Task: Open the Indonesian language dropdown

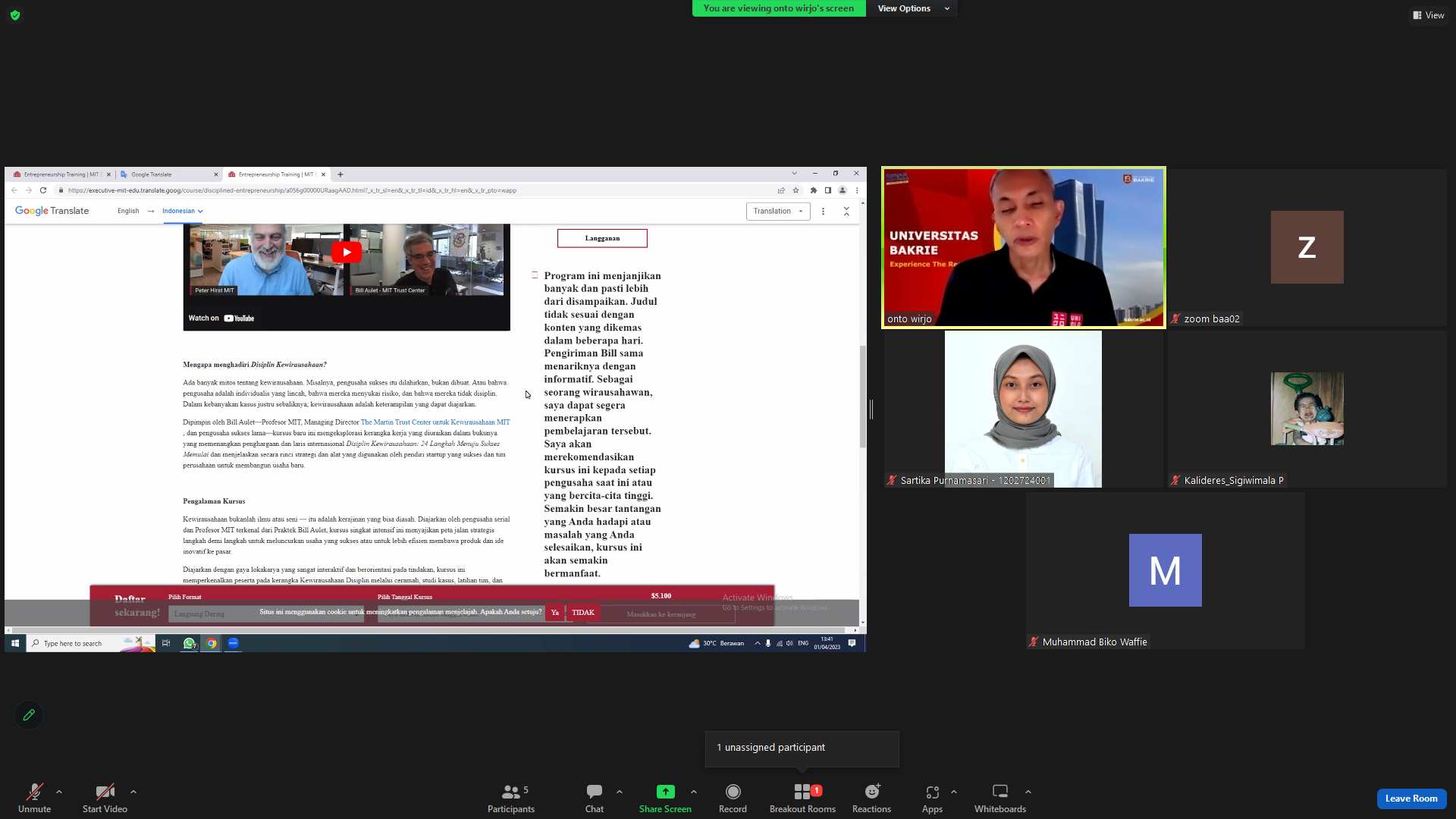Action: (x=183, y=212)
